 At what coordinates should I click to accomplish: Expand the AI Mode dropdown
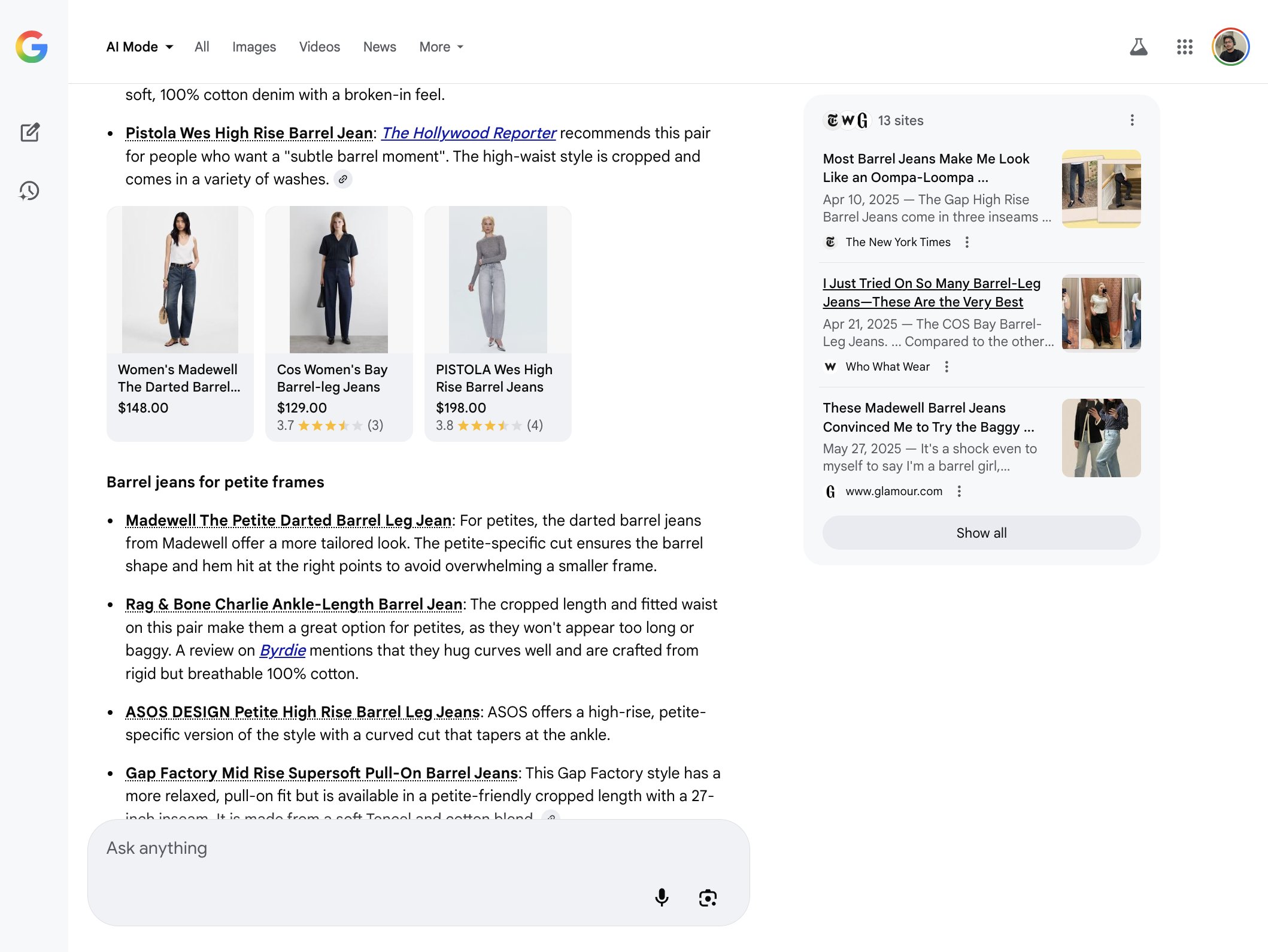pyautogui.click(x=139, y=47)
